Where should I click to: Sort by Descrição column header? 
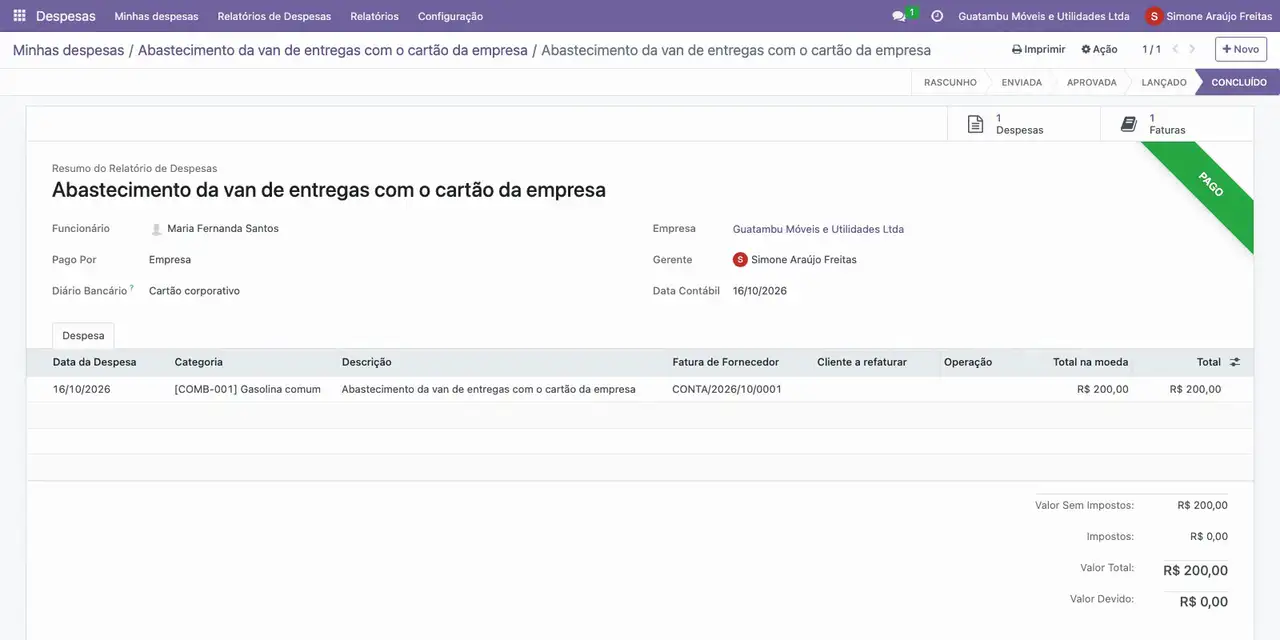(367, 362)
